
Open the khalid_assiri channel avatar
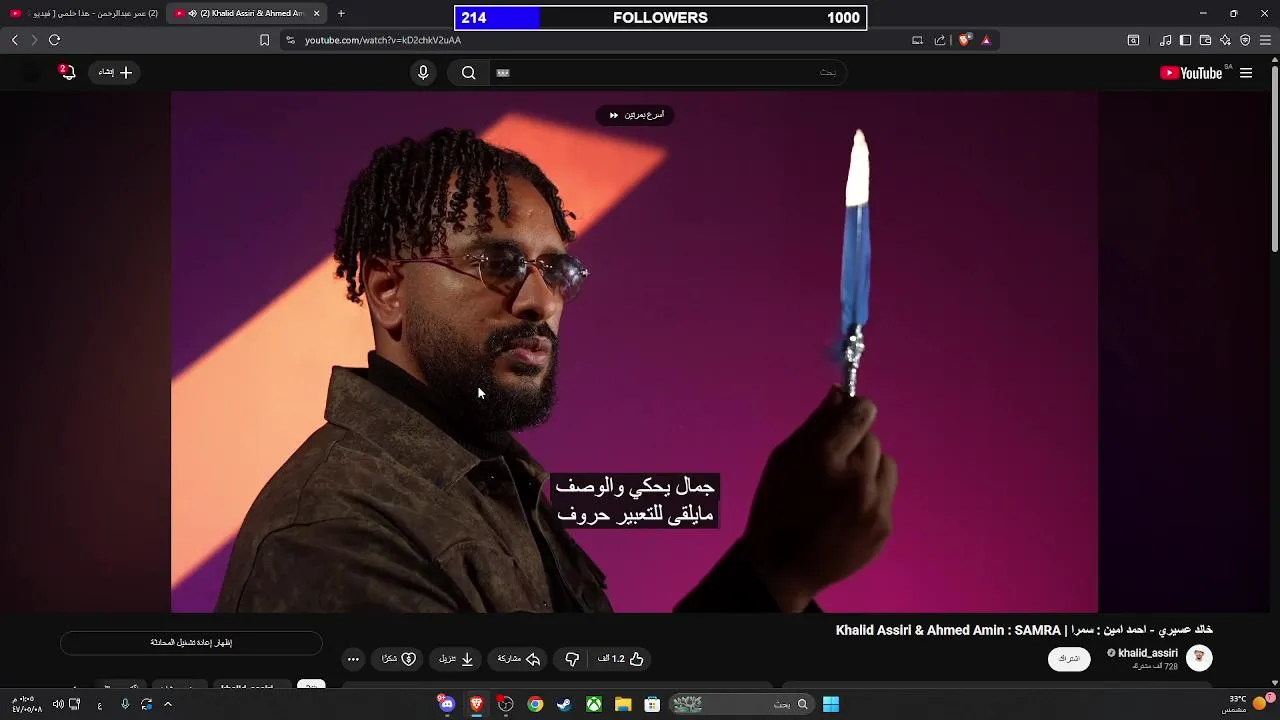1199,657
